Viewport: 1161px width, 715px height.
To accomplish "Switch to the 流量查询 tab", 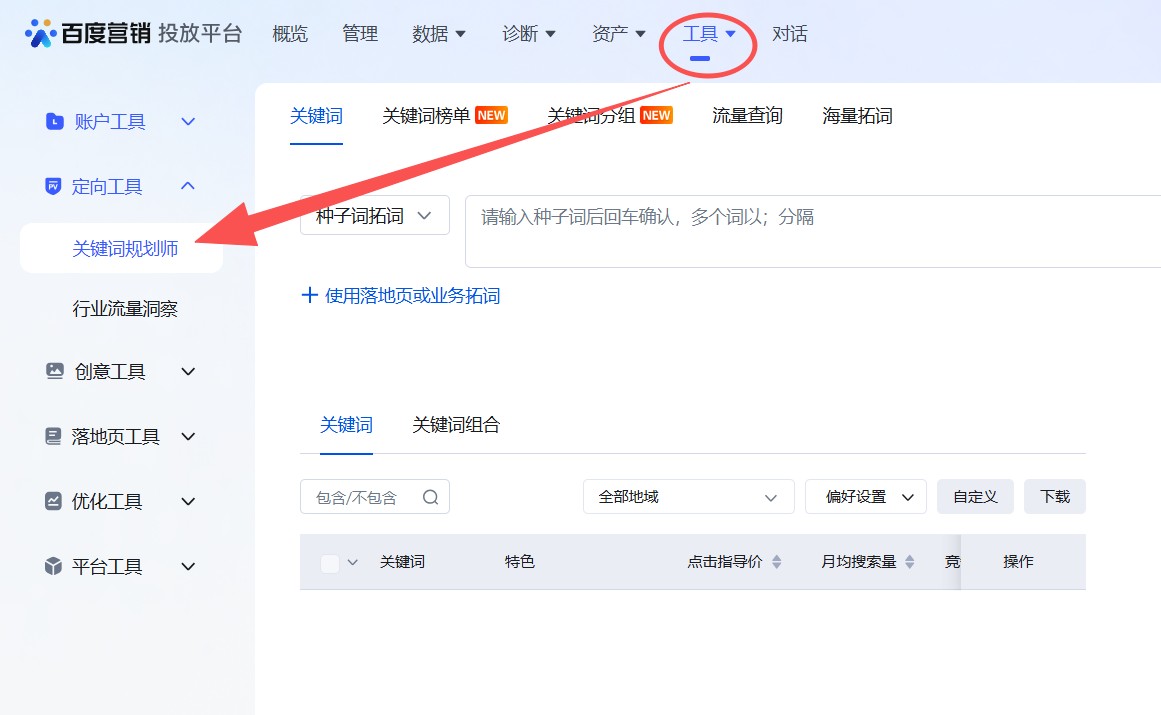I will (746, 115).
